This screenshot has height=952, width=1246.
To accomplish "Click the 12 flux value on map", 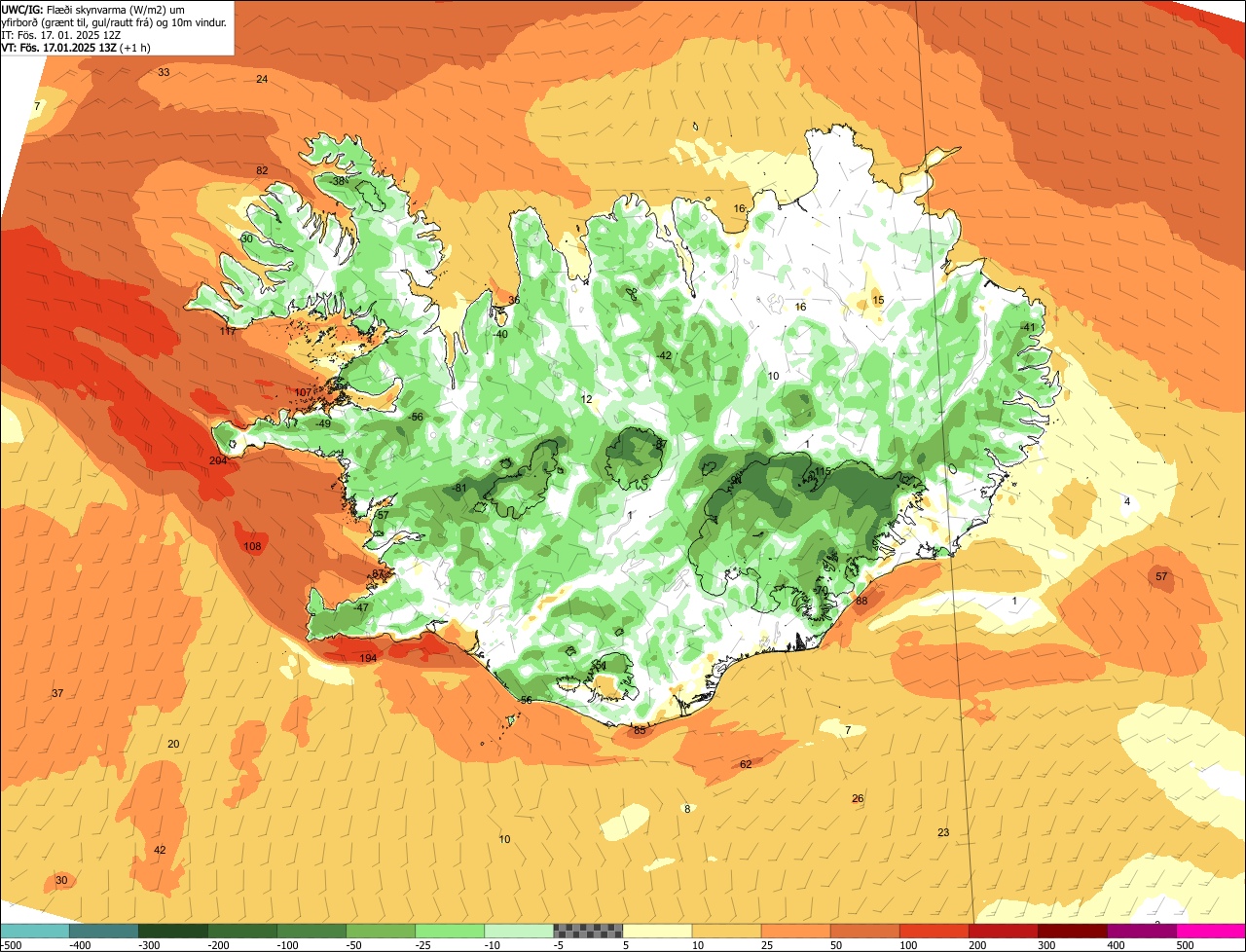I will click(x=586, y=399).
